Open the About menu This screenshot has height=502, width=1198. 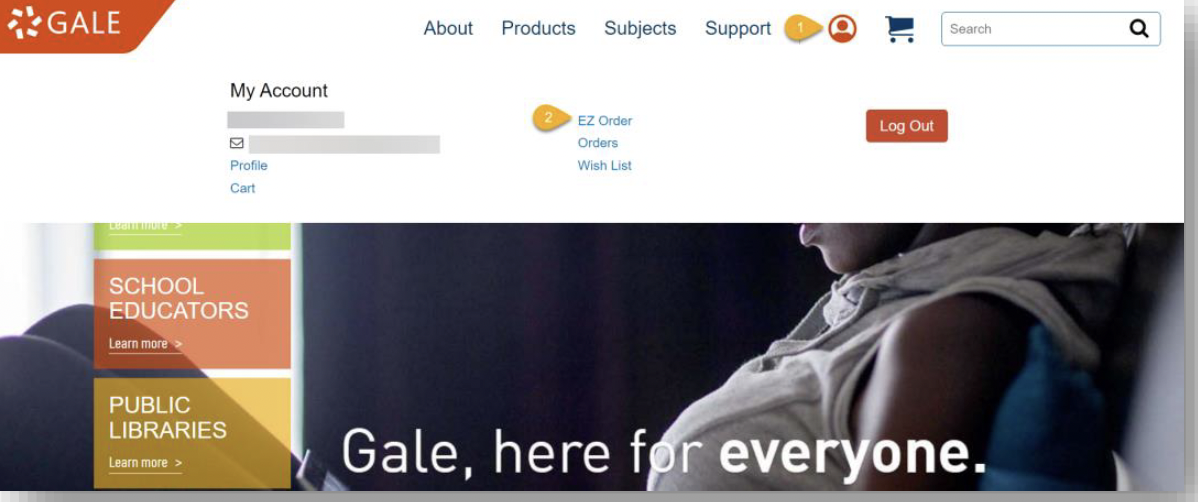448,28
